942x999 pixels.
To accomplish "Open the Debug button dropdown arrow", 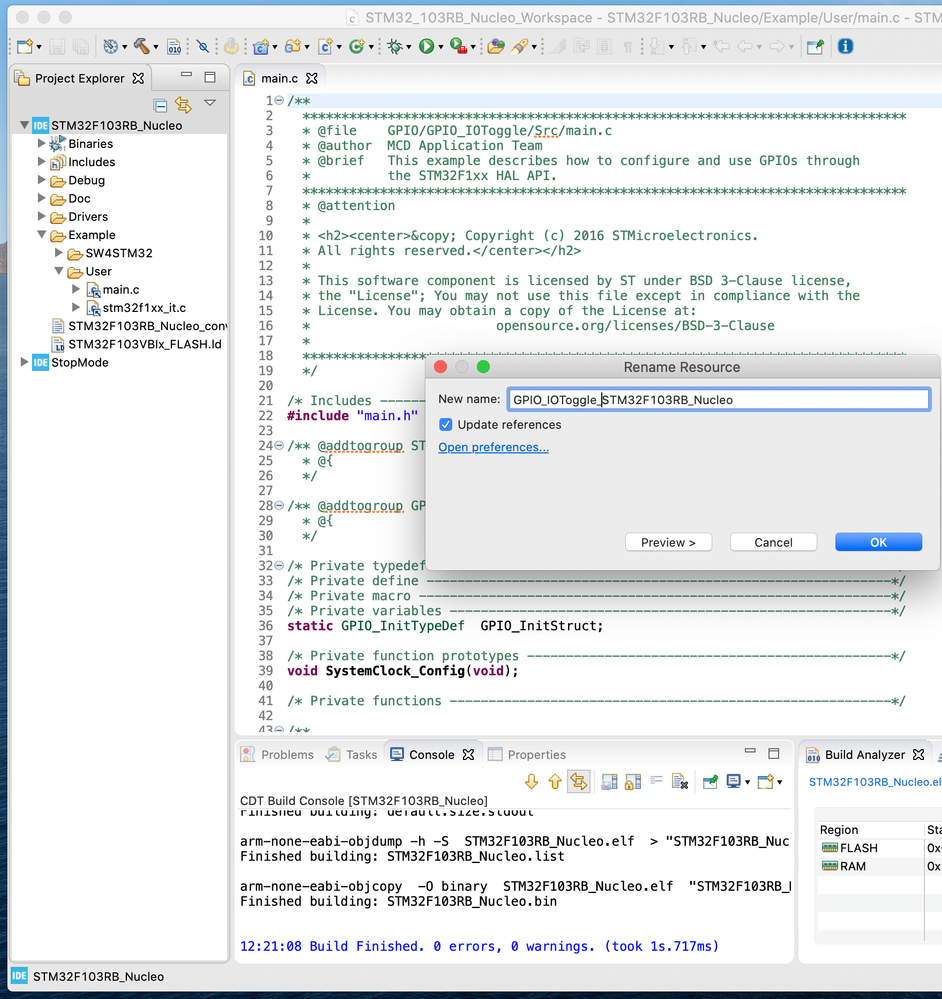I will [x=409, y=47].
